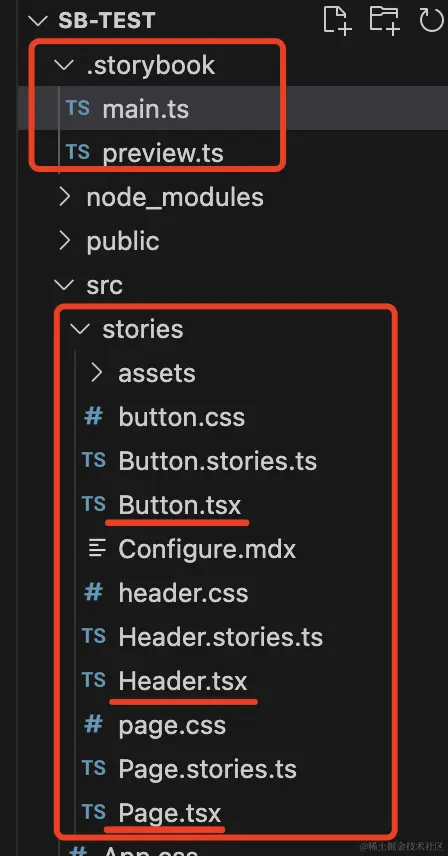Collapse the stories folder
448x856 pixels.
click(81, 329)
